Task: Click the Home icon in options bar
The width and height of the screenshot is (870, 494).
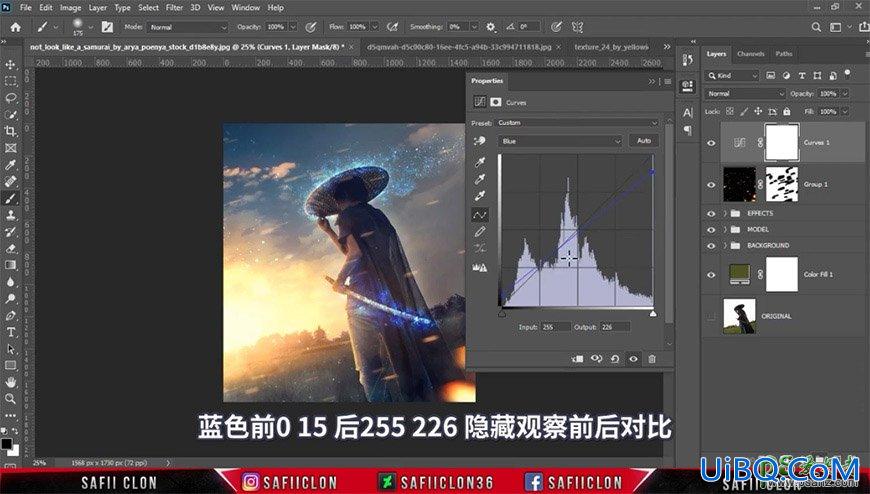Action: (16, 27)
